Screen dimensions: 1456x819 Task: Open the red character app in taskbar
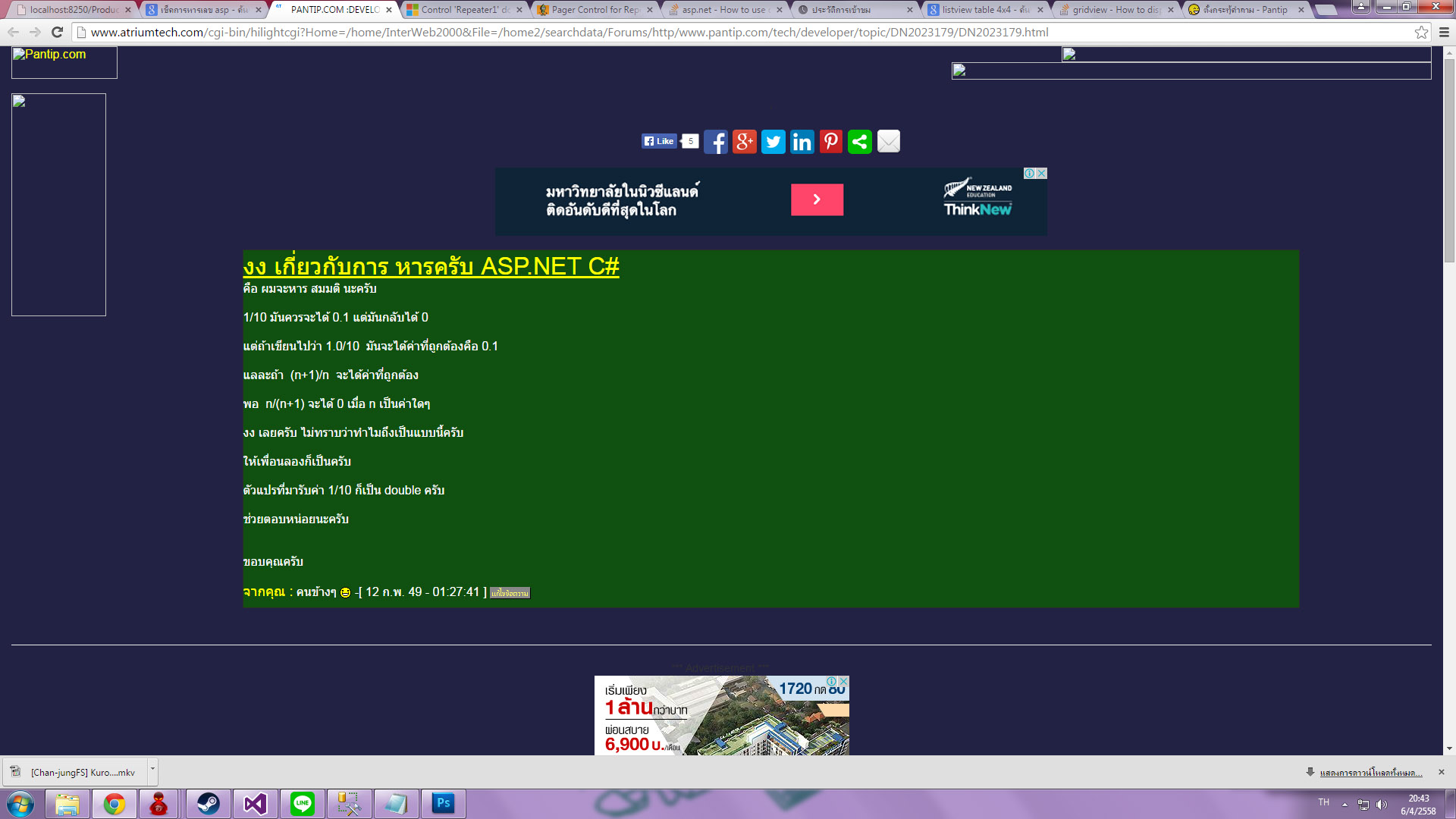pyautogui.click(x=158, y=804)
